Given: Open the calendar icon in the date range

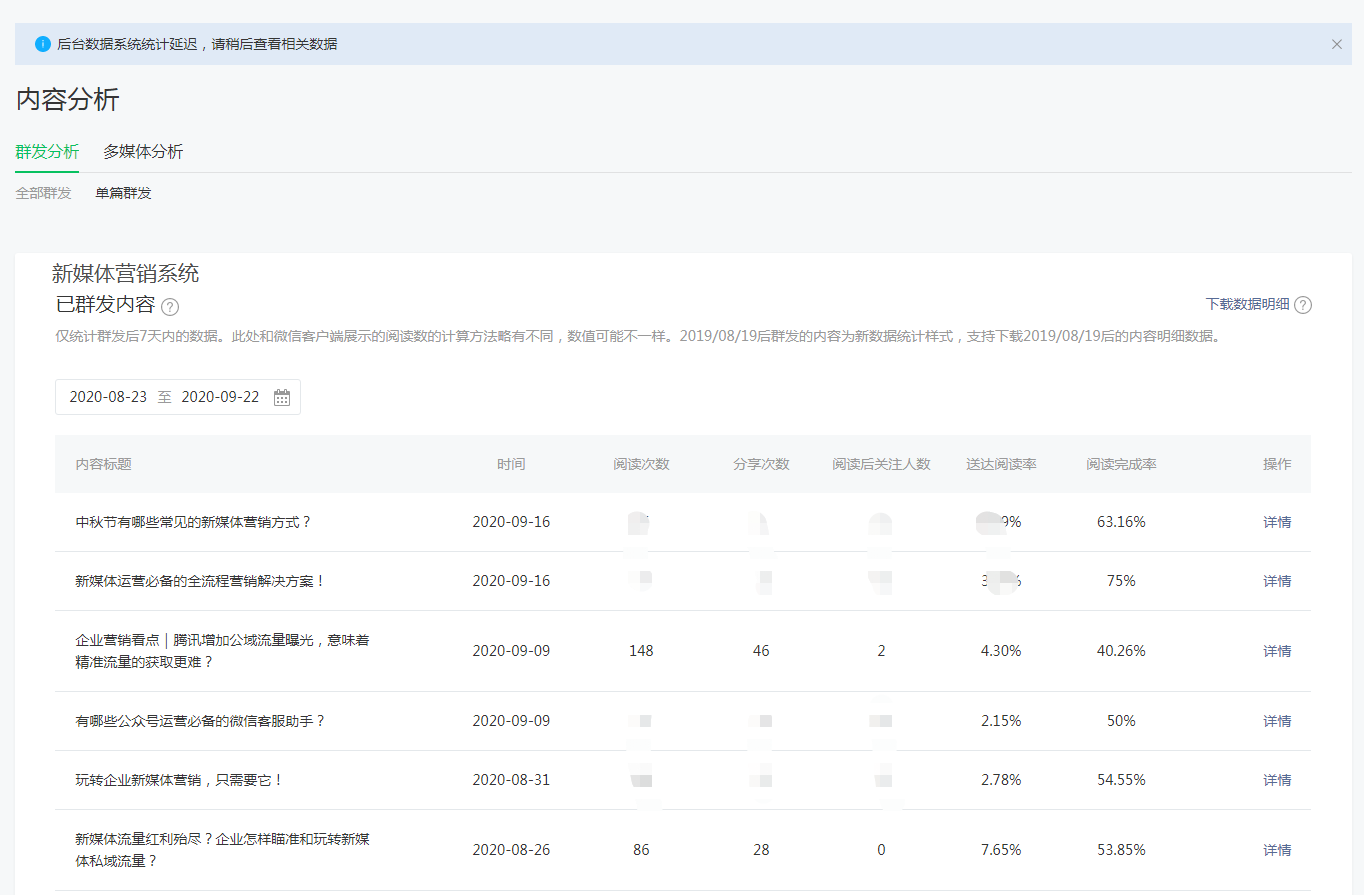Looking at the screenshot, I should coord(282,397).
